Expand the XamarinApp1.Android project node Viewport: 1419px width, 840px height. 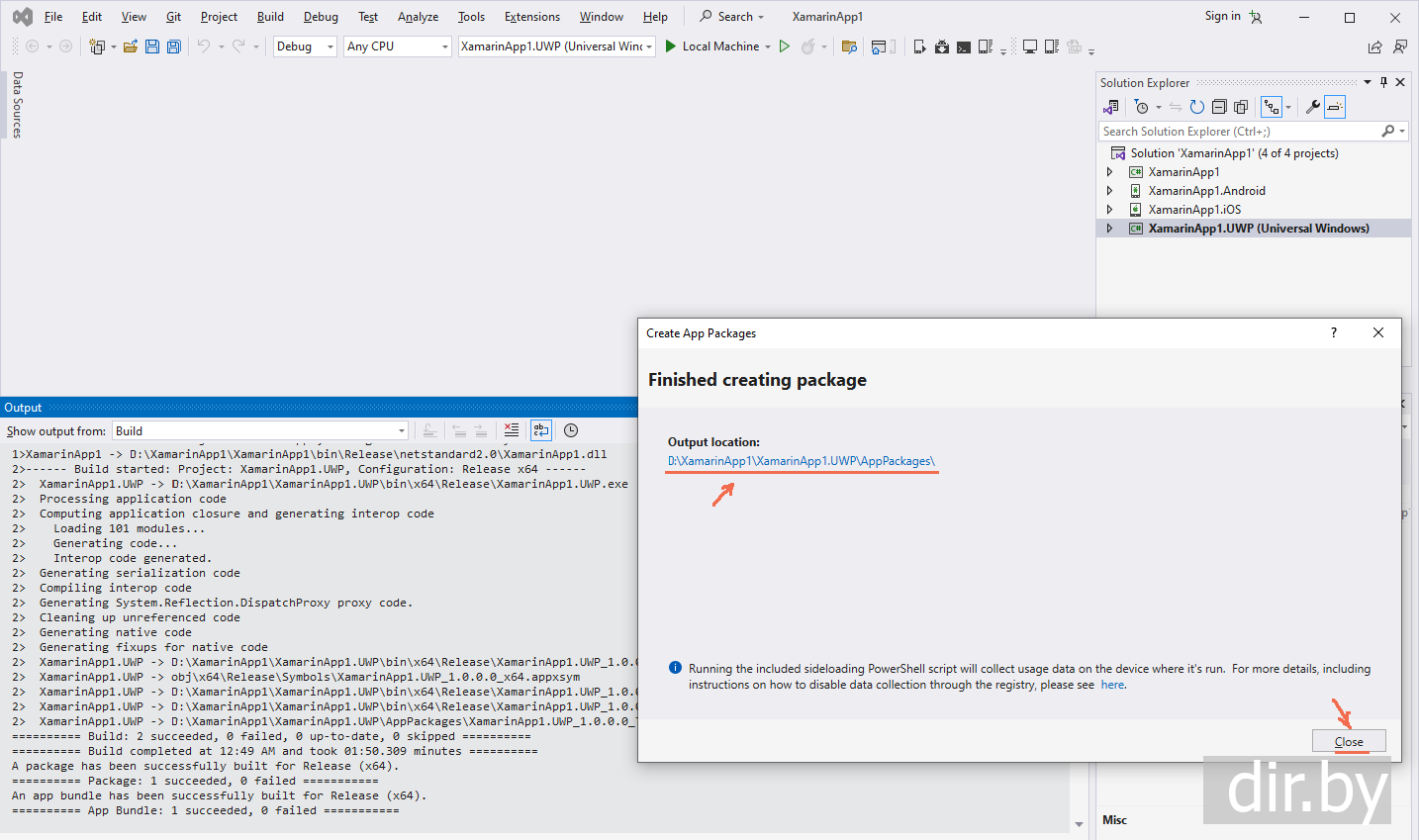coord(1109,191)
